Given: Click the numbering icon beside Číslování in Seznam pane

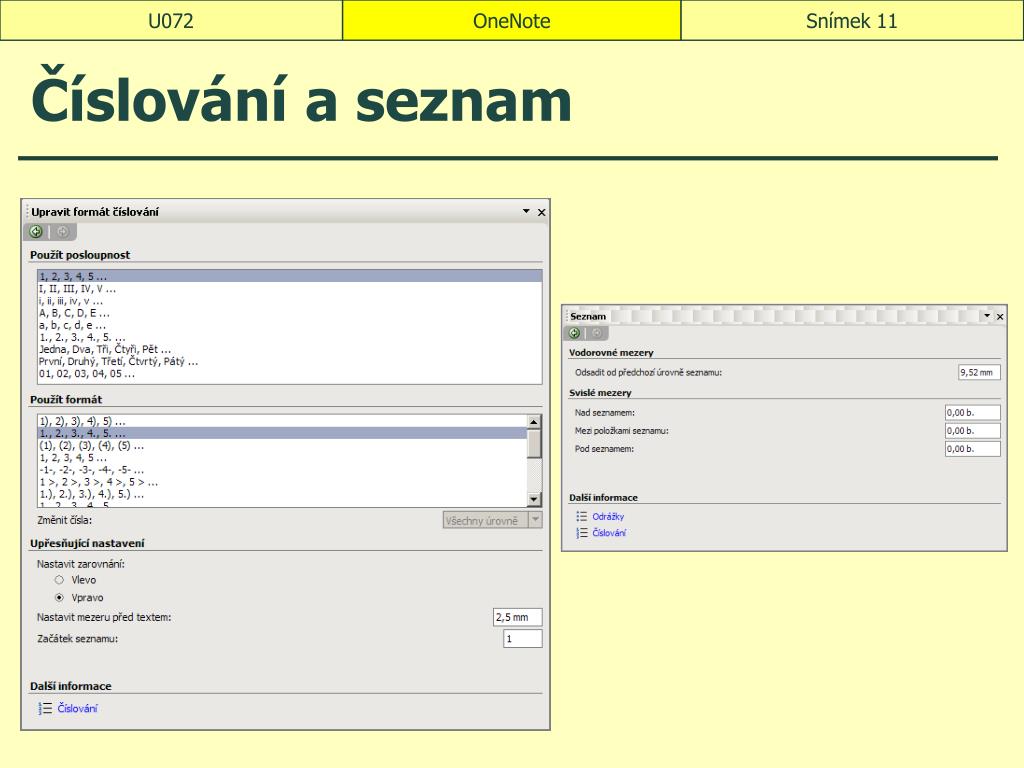Looking at the screenshot, I should (581, 533).
